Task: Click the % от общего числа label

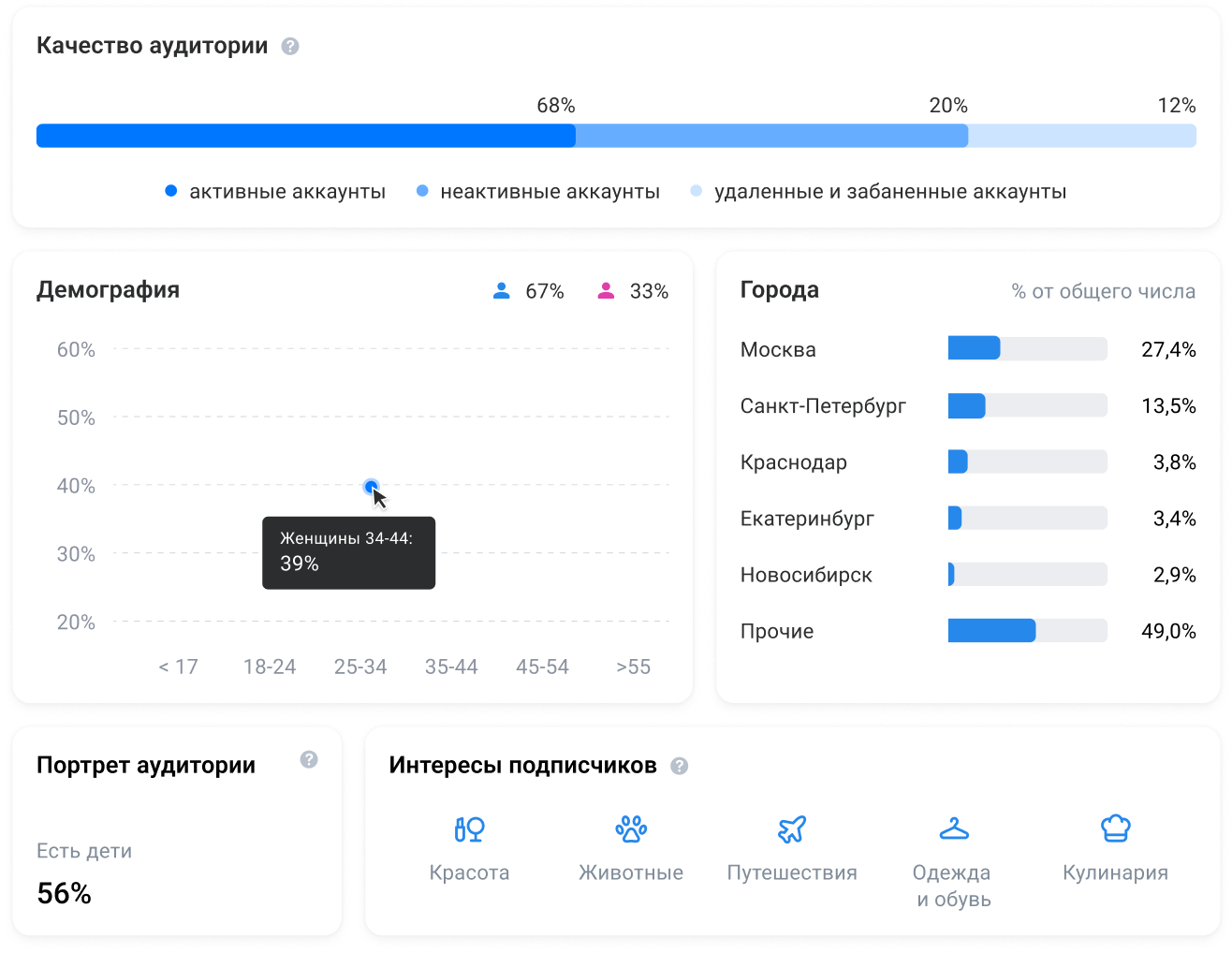Action: [x=1104, y=291]
